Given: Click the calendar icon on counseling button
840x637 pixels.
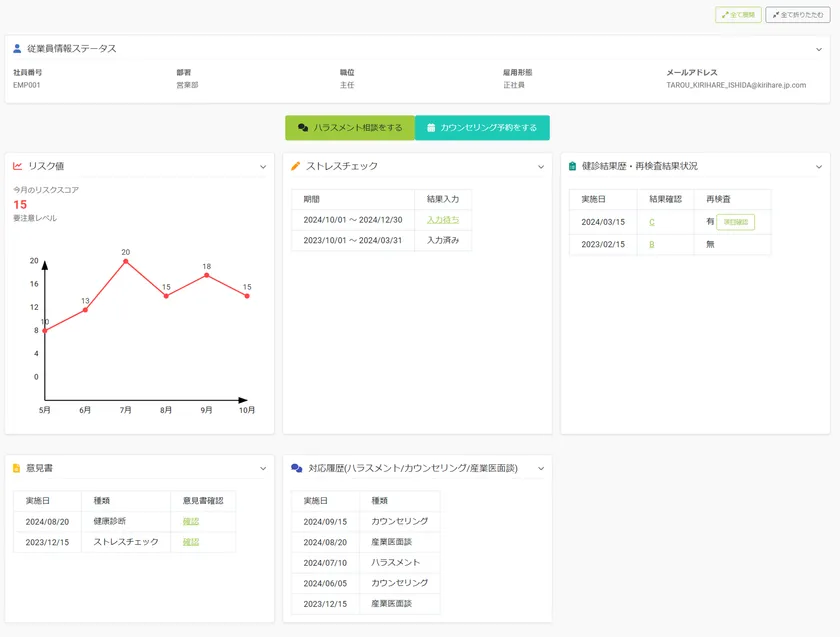Looking at the screenshot, I should pos(431,128).
